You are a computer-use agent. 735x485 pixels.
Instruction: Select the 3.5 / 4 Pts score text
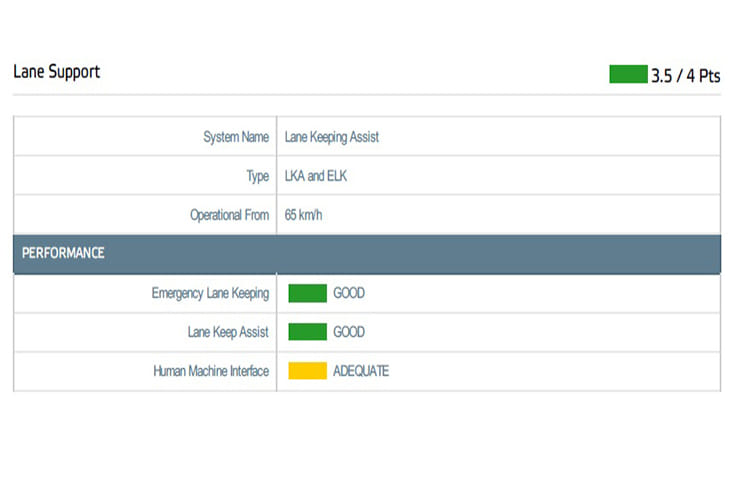(x=686, y=76)
